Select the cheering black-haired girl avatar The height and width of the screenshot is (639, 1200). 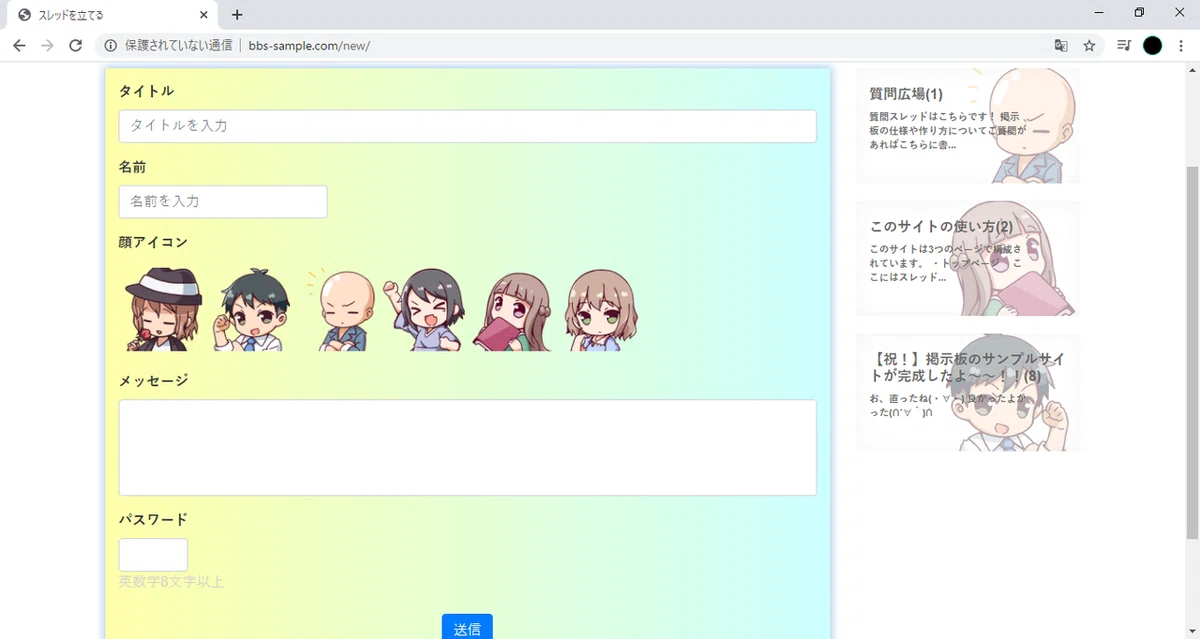tap(425, 309)
